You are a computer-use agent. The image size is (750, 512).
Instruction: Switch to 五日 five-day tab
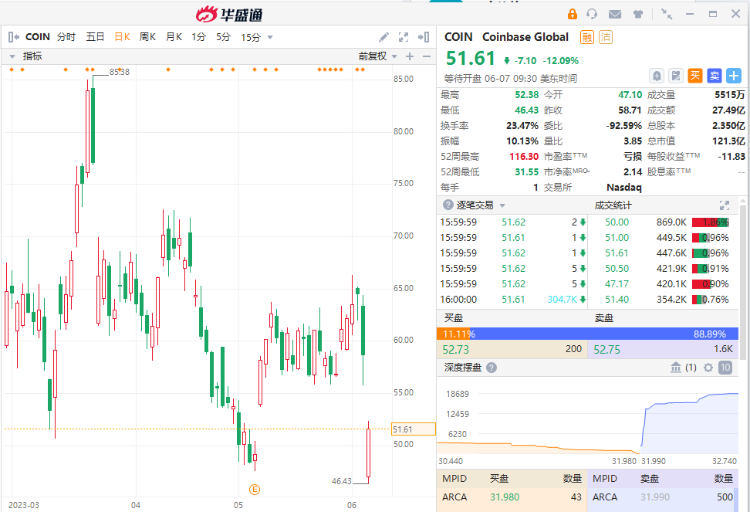pos(95,37)
